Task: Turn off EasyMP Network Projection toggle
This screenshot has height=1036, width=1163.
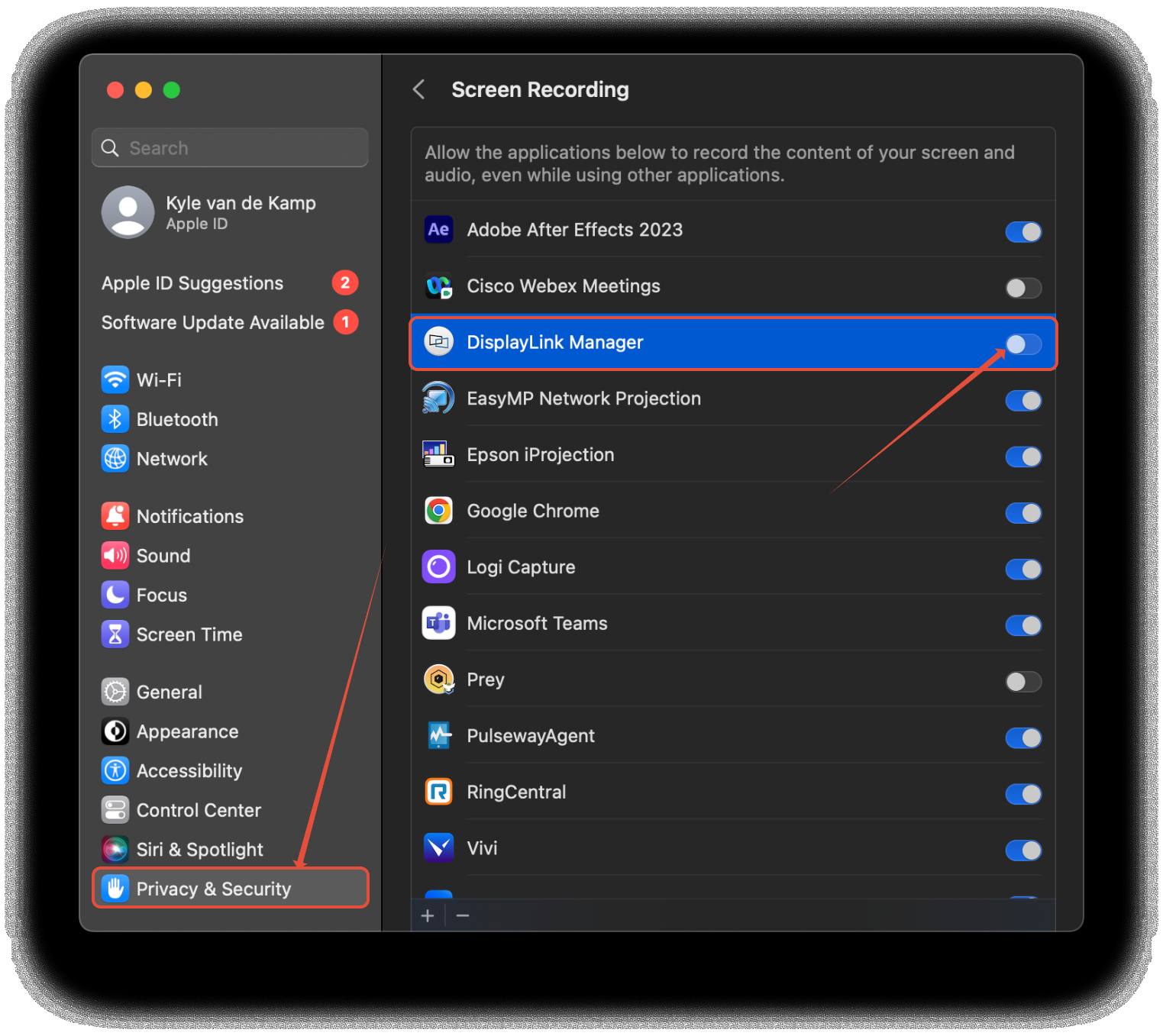Action: tap(1023, 400)
